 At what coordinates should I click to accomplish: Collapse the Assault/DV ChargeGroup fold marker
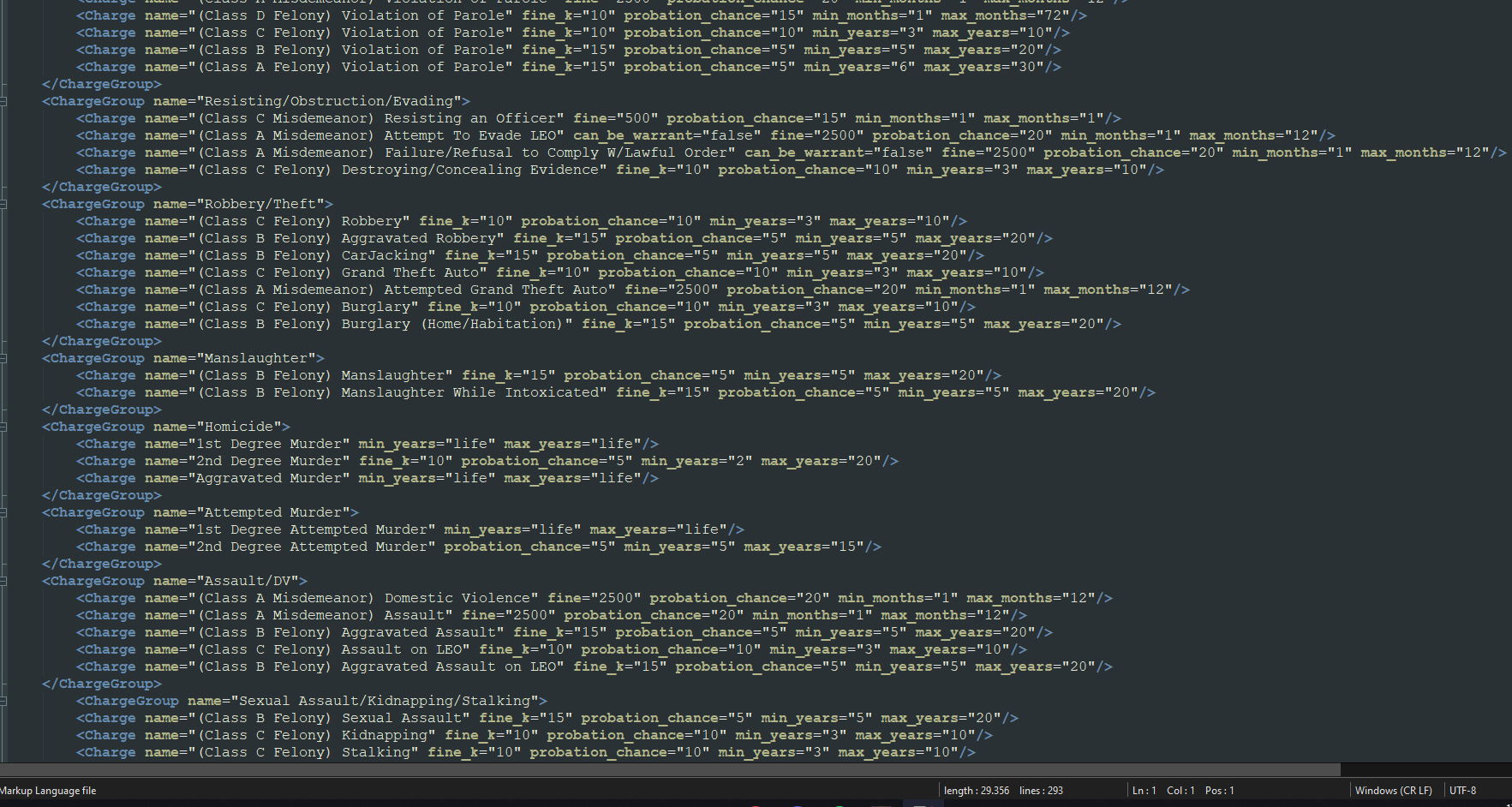(x=3, y=581)
